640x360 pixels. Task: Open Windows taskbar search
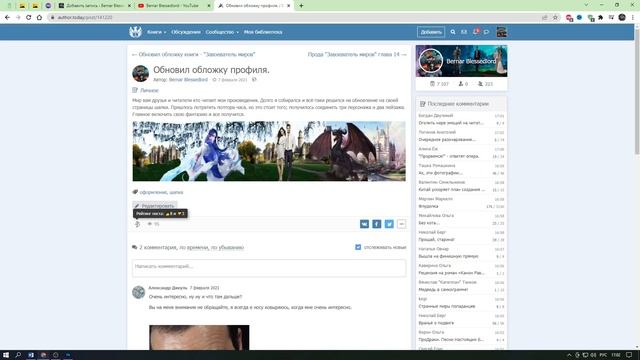click(x=18, y=355)
